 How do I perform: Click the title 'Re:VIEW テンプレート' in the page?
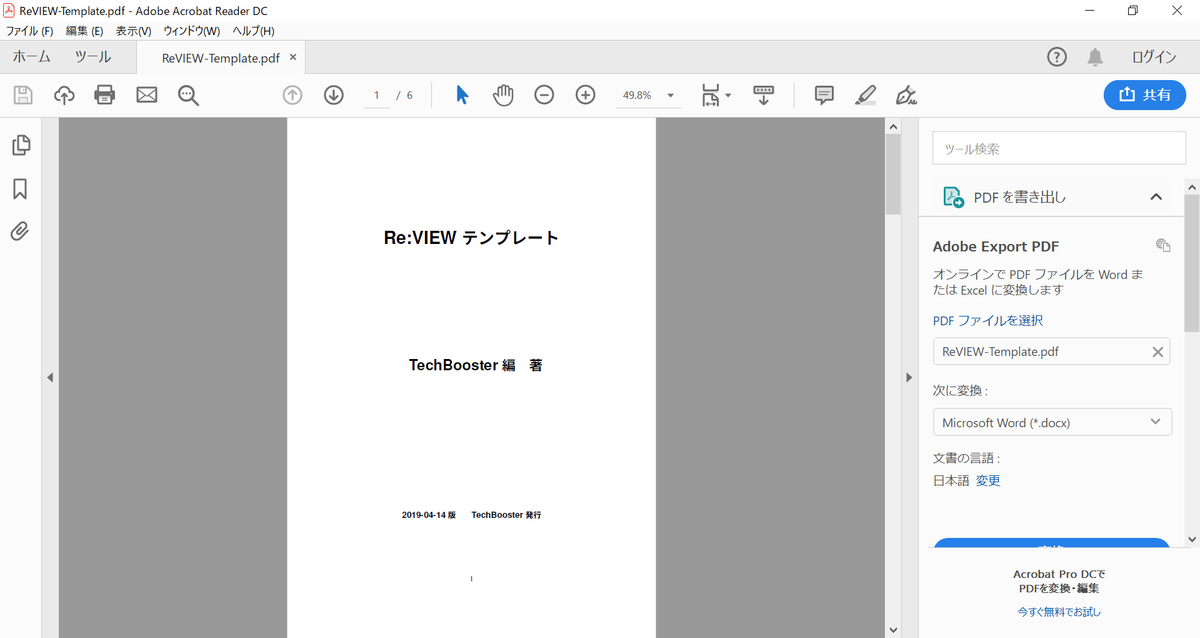click(x=471, y=238)
